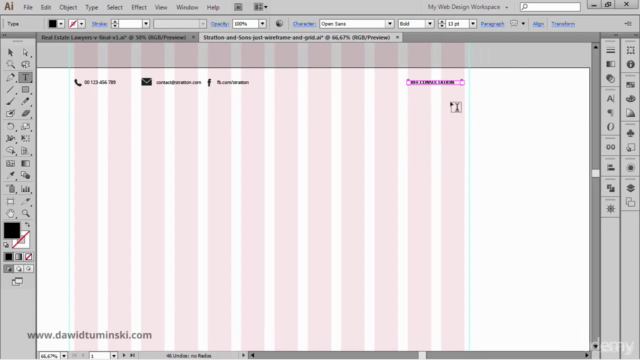Open the Effect menu
The height and width of the screenshot is (360, 640).
pyautogui.click(x=139, y=7)
